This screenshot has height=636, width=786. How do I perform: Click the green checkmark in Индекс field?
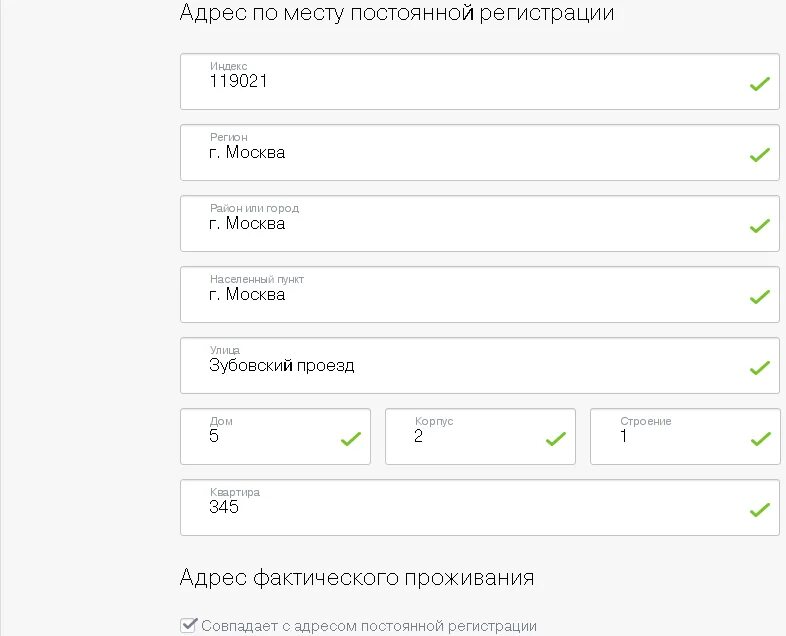(759, 84)
